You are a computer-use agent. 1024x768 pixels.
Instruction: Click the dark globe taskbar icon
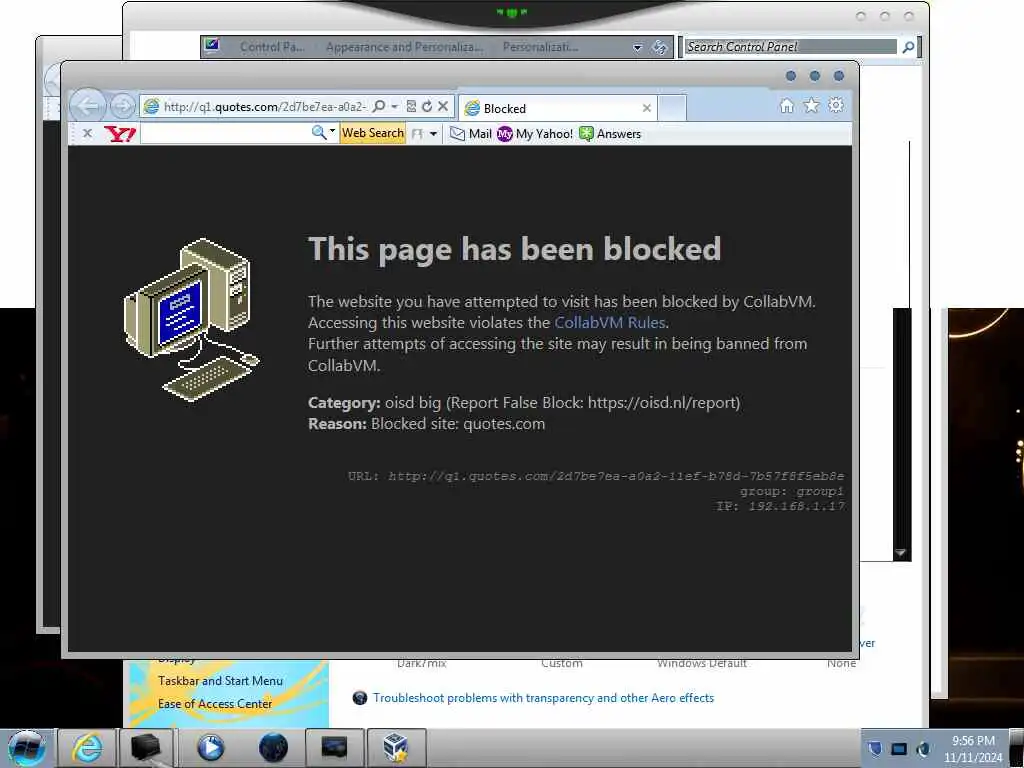(273, 748)
